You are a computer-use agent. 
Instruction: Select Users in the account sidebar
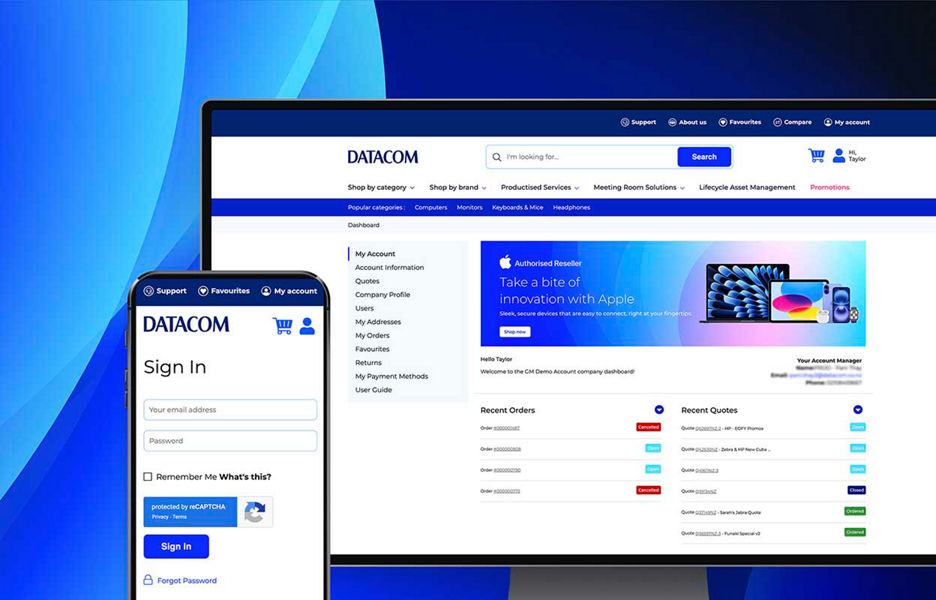[x=364, y=309]
